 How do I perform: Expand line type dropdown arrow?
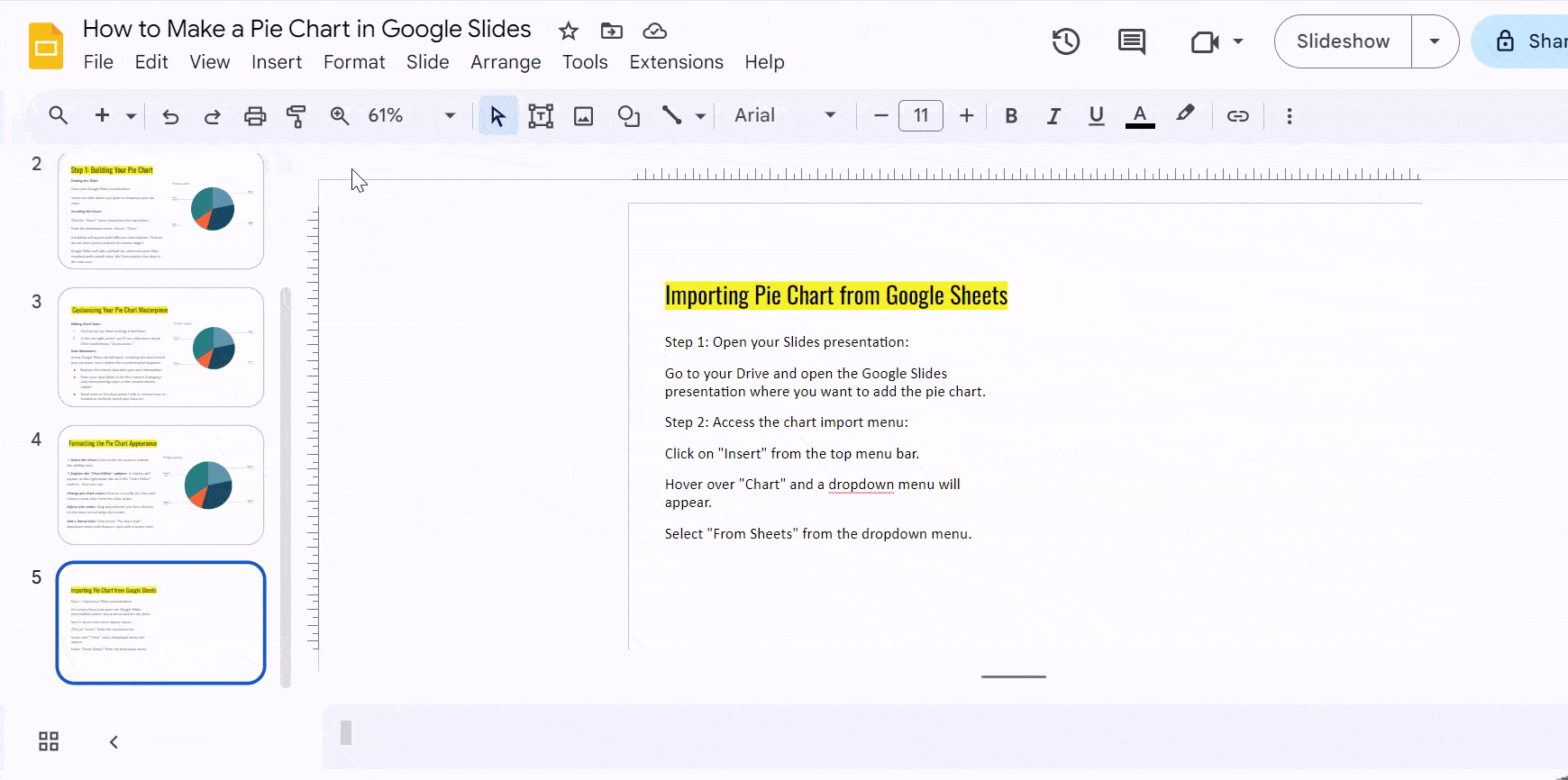point(700,116)
